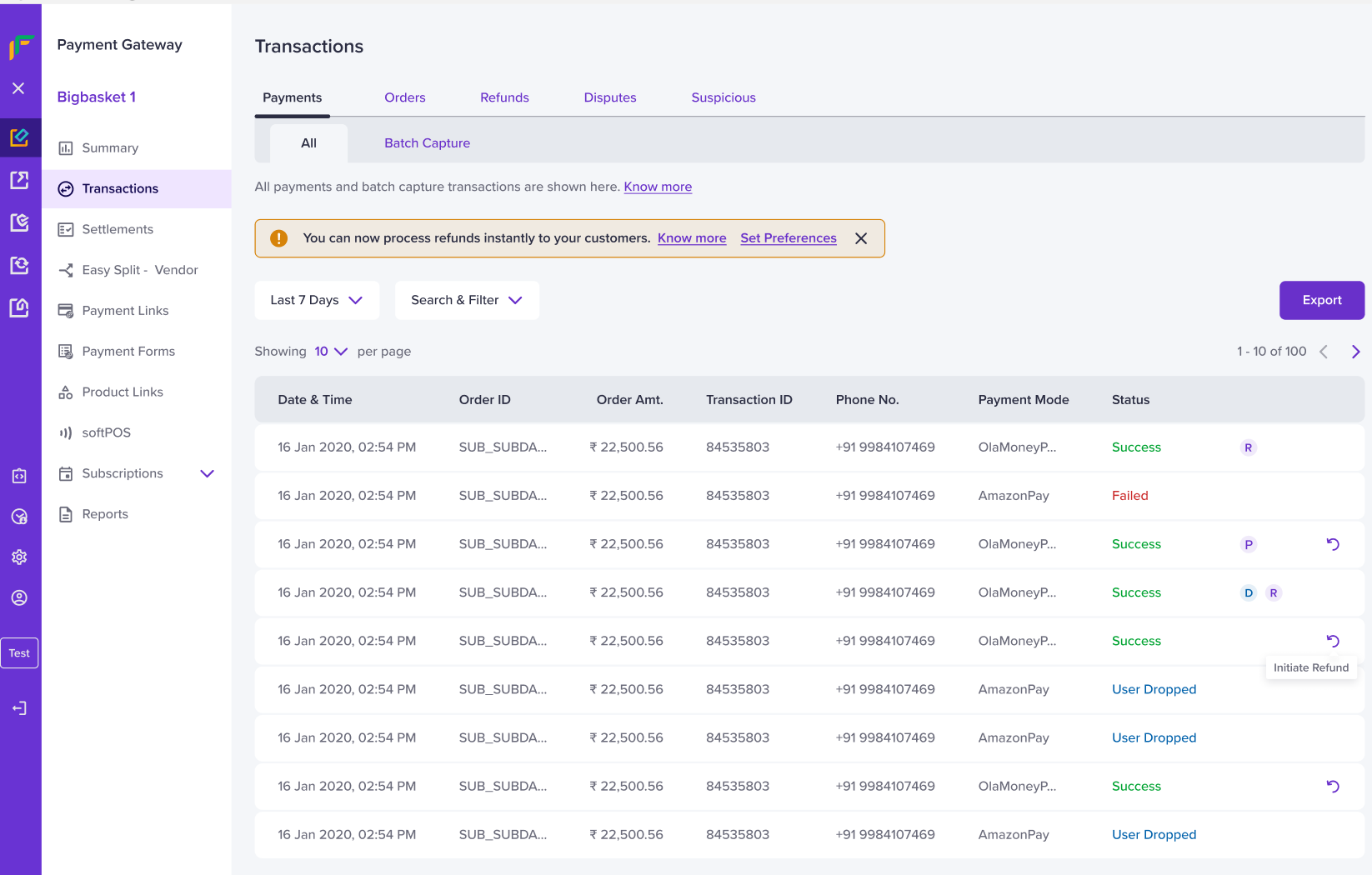Viewport: 1372px width, 875px height.
Task: Select the Batch Capture sub-tab
Action: point(427,143)
